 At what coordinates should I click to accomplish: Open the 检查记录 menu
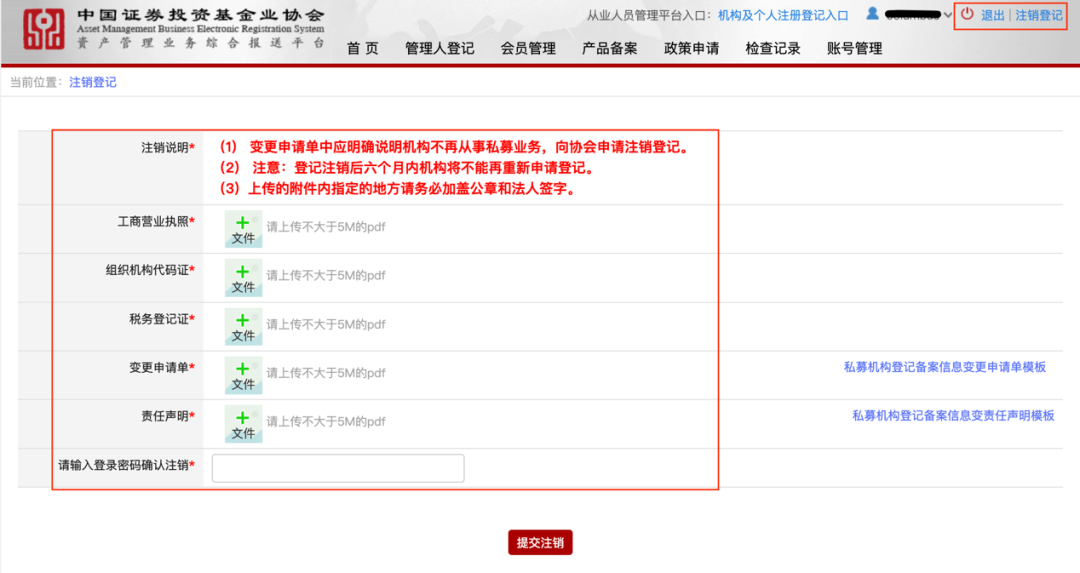pyautogui.click(x=773, y=48)
